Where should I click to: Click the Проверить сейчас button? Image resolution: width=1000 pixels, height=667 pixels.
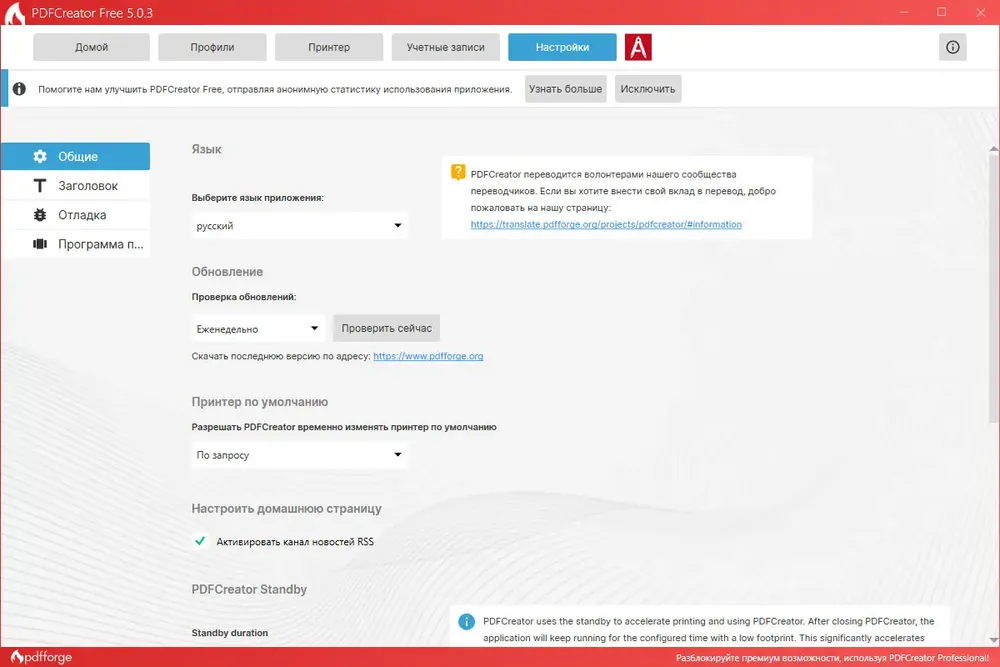386,328
